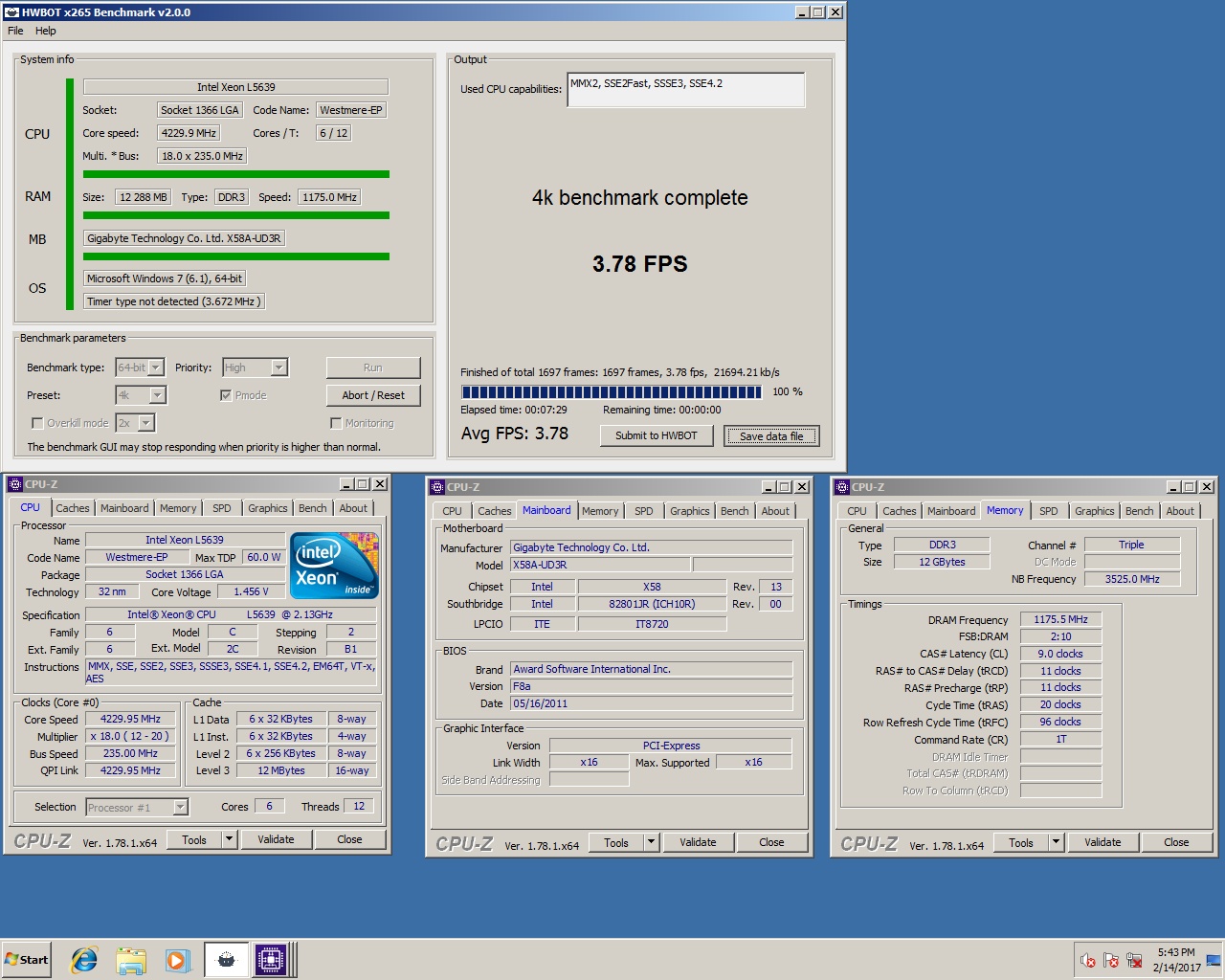
Task: Enable the Monitoring checkbox
Action: [336, 423]
